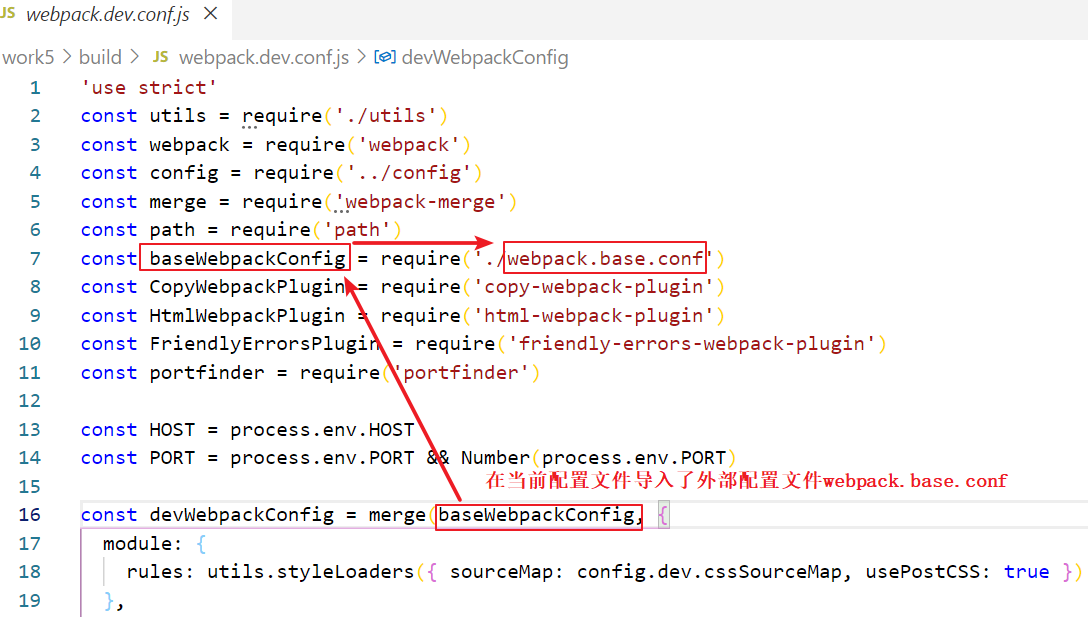Click process.env.HOST on line 13

[322, 430]
